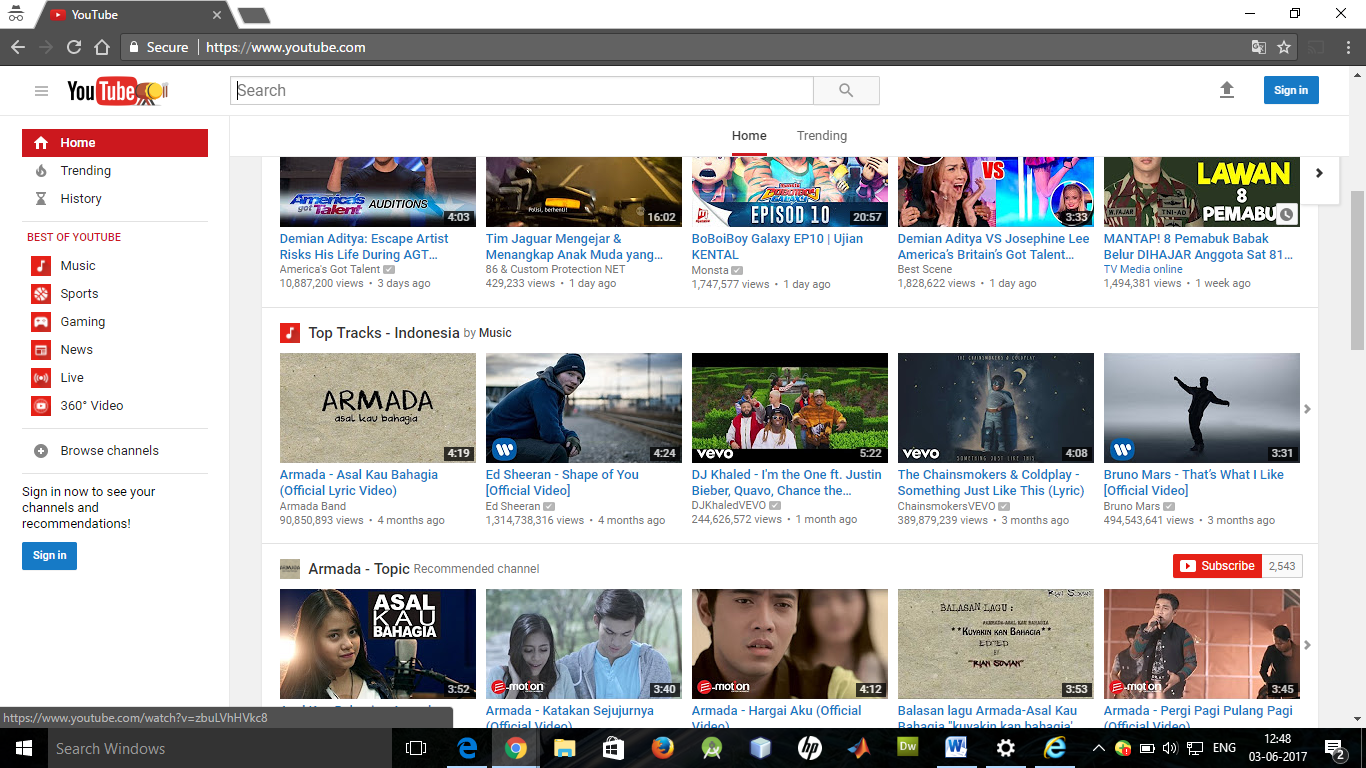This screenshot has height=768, width=1366.
Task: Show next videos in first shelf
Action: 1319,173
